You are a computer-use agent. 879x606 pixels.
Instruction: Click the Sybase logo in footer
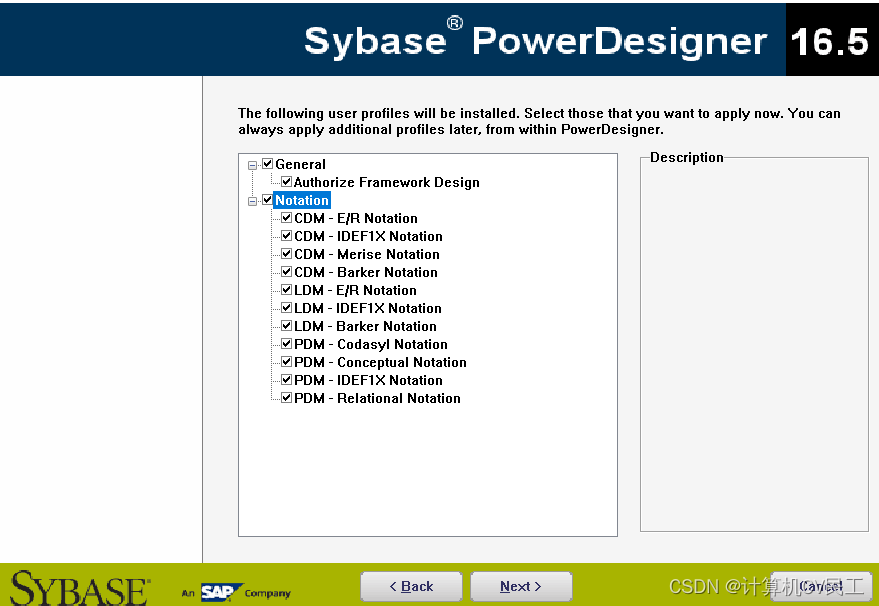click(x=80, y=588)
